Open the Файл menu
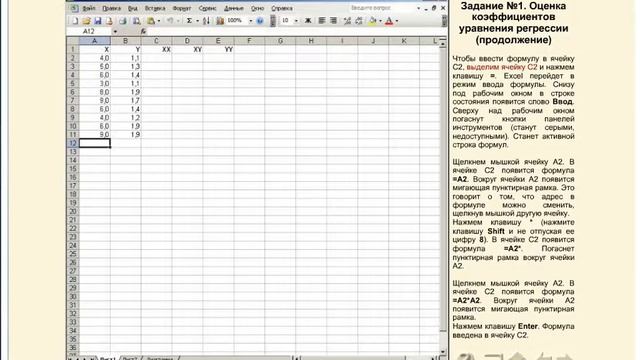 point(89,8)
